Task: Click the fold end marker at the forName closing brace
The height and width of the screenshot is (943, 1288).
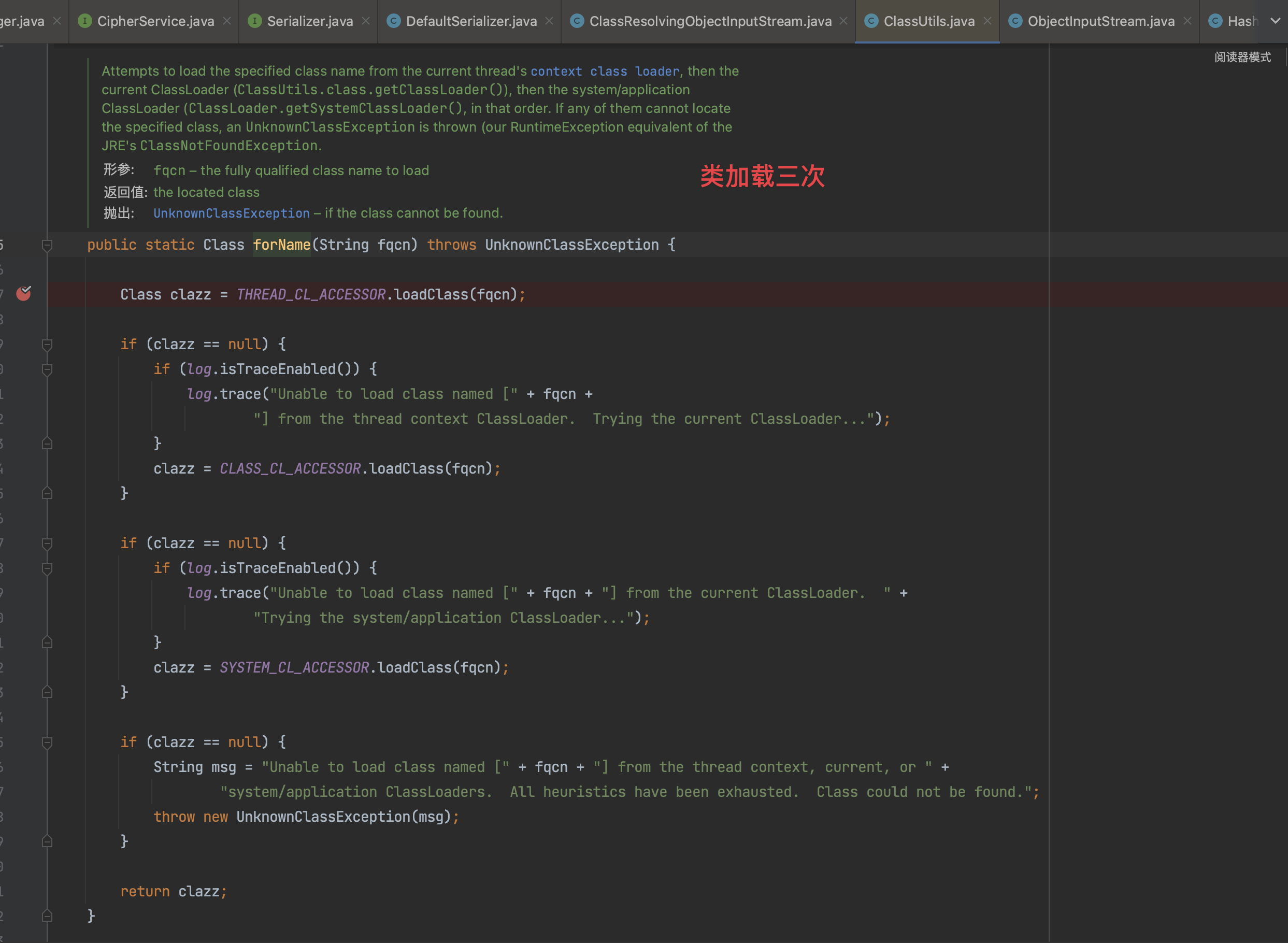Action: [x=47, y=916]
